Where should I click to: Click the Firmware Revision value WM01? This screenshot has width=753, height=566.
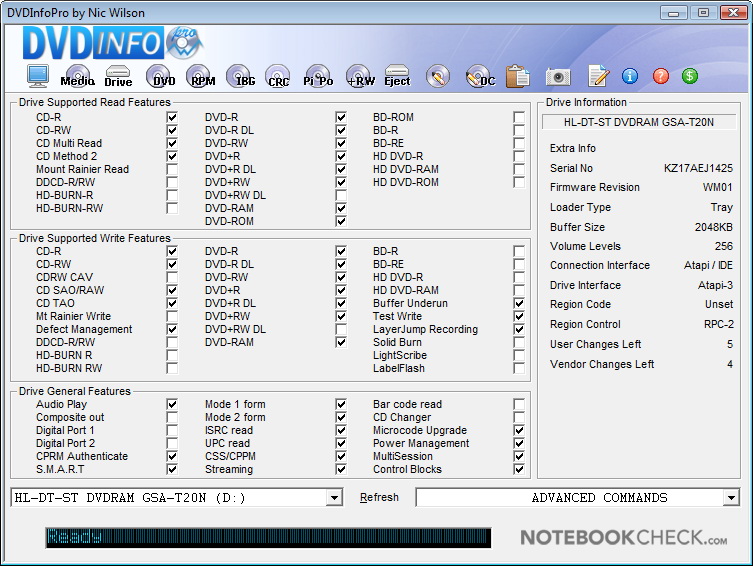717,187
